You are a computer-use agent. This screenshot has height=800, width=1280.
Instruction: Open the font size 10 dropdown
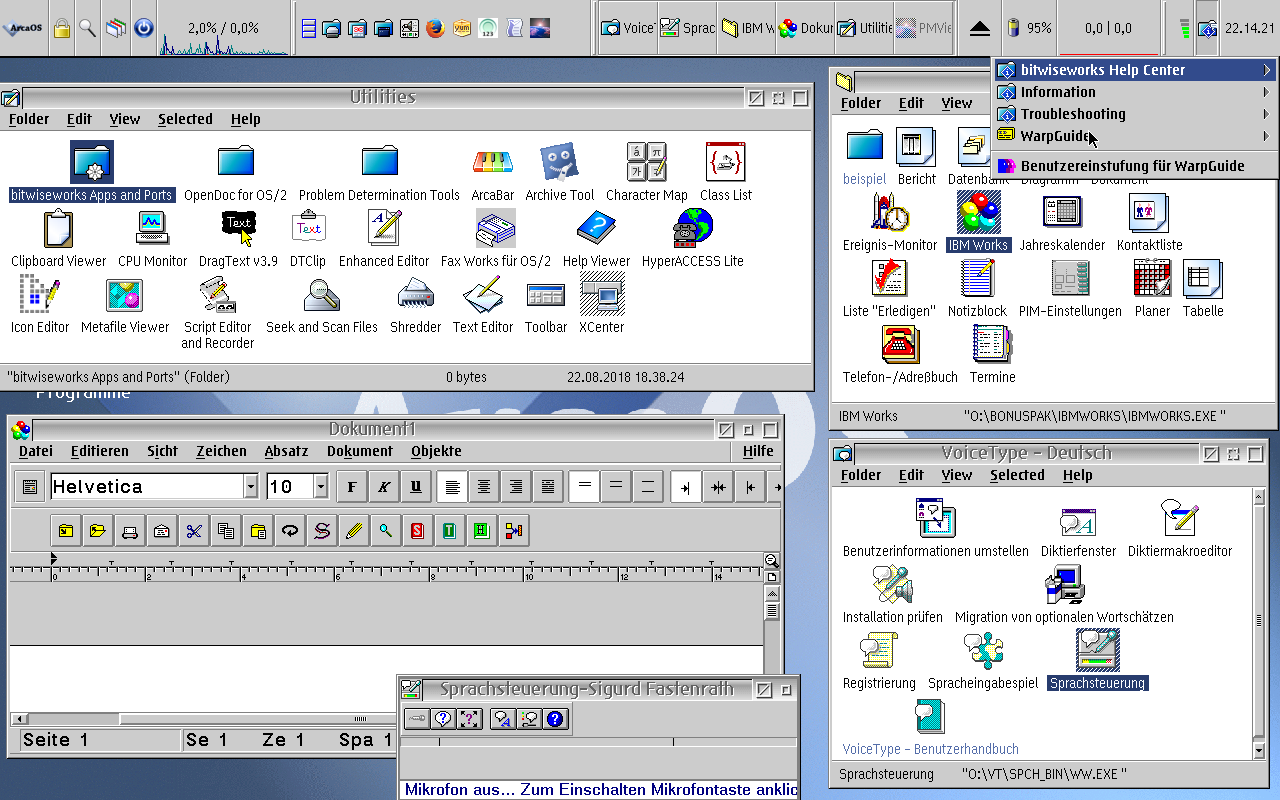point(321,487)
